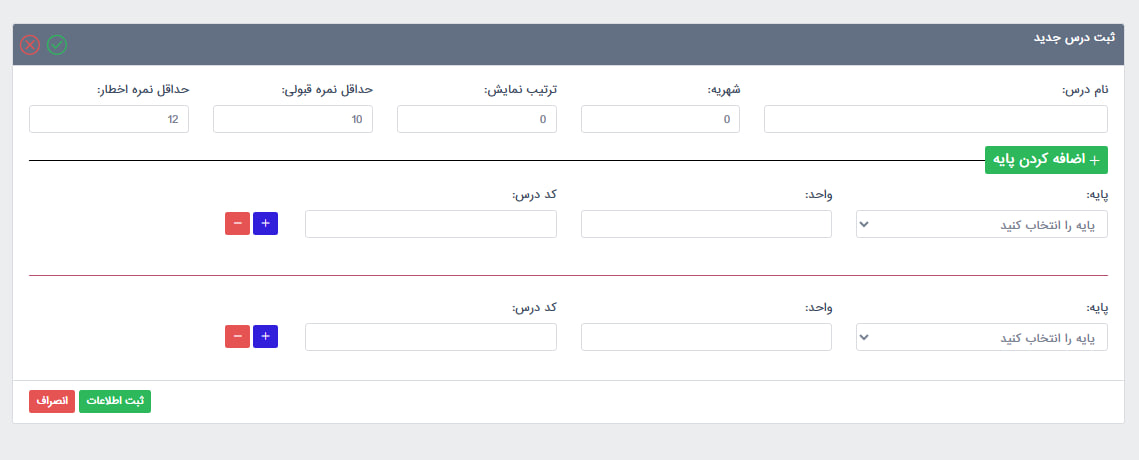Click the first واحد input field
Image resolution: width=1139 pixels, height=460 pixels.
[x=706, y=225]
